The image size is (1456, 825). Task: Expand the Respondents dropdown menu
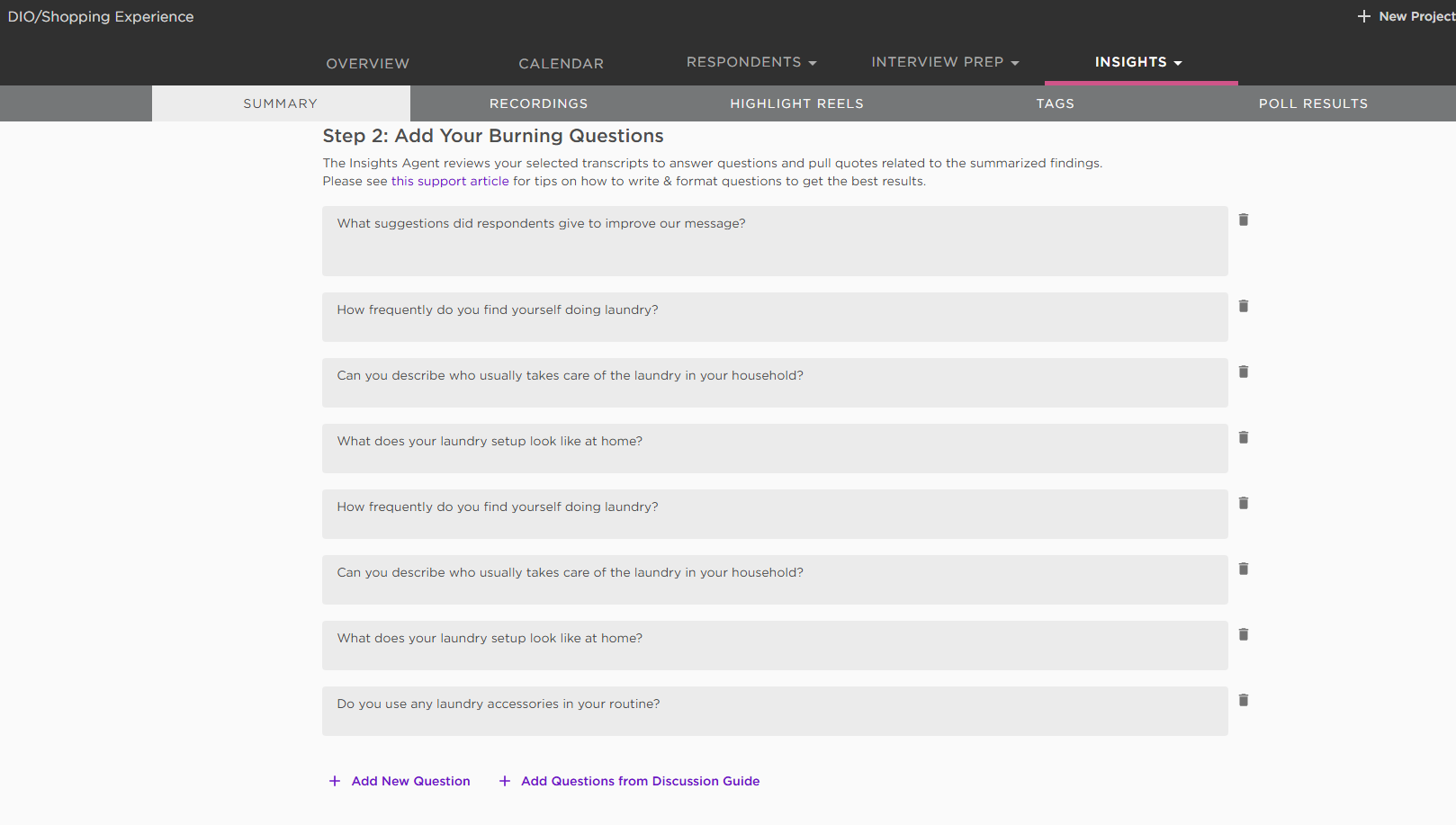point(751,62)
